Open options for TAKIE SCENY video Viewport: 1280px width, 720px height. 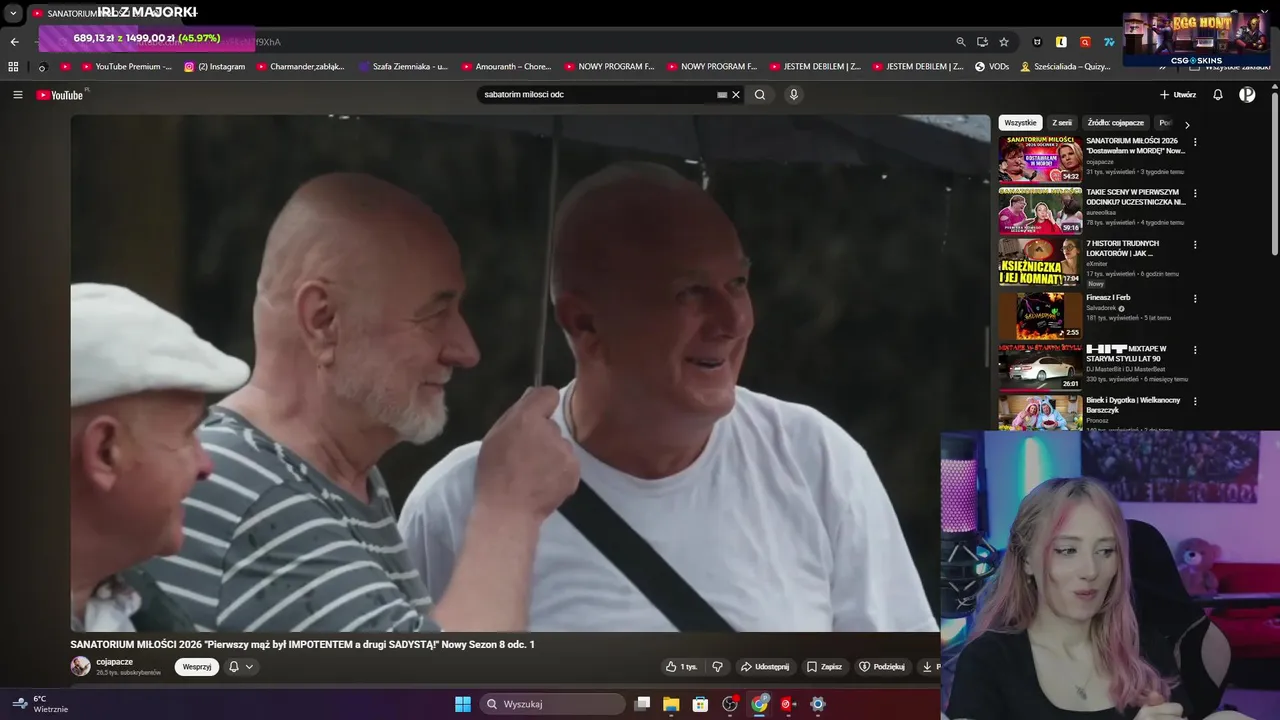click(x=1195, y=193)
